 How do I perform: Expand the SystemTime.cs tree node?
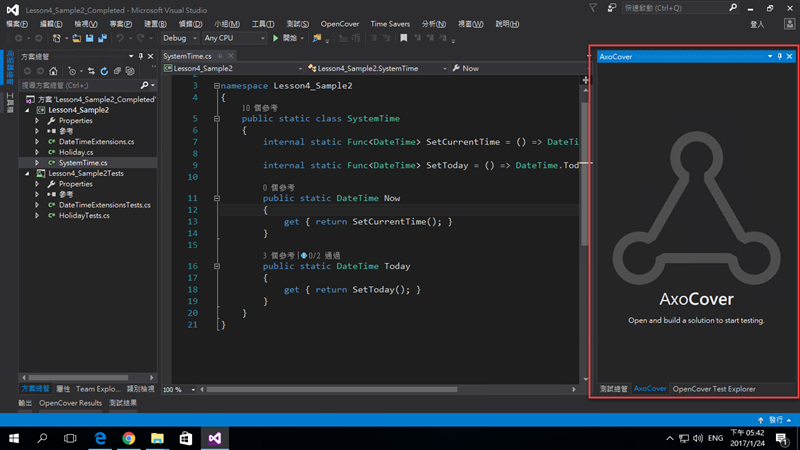click(37, 163)
